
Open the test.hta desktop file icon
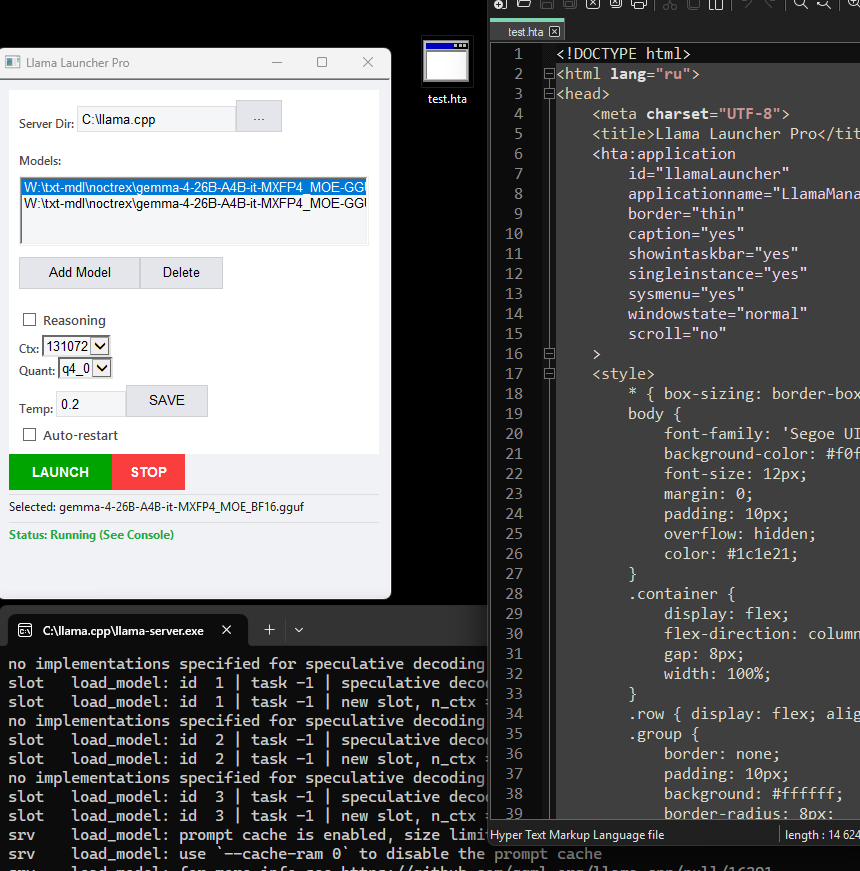447,71
